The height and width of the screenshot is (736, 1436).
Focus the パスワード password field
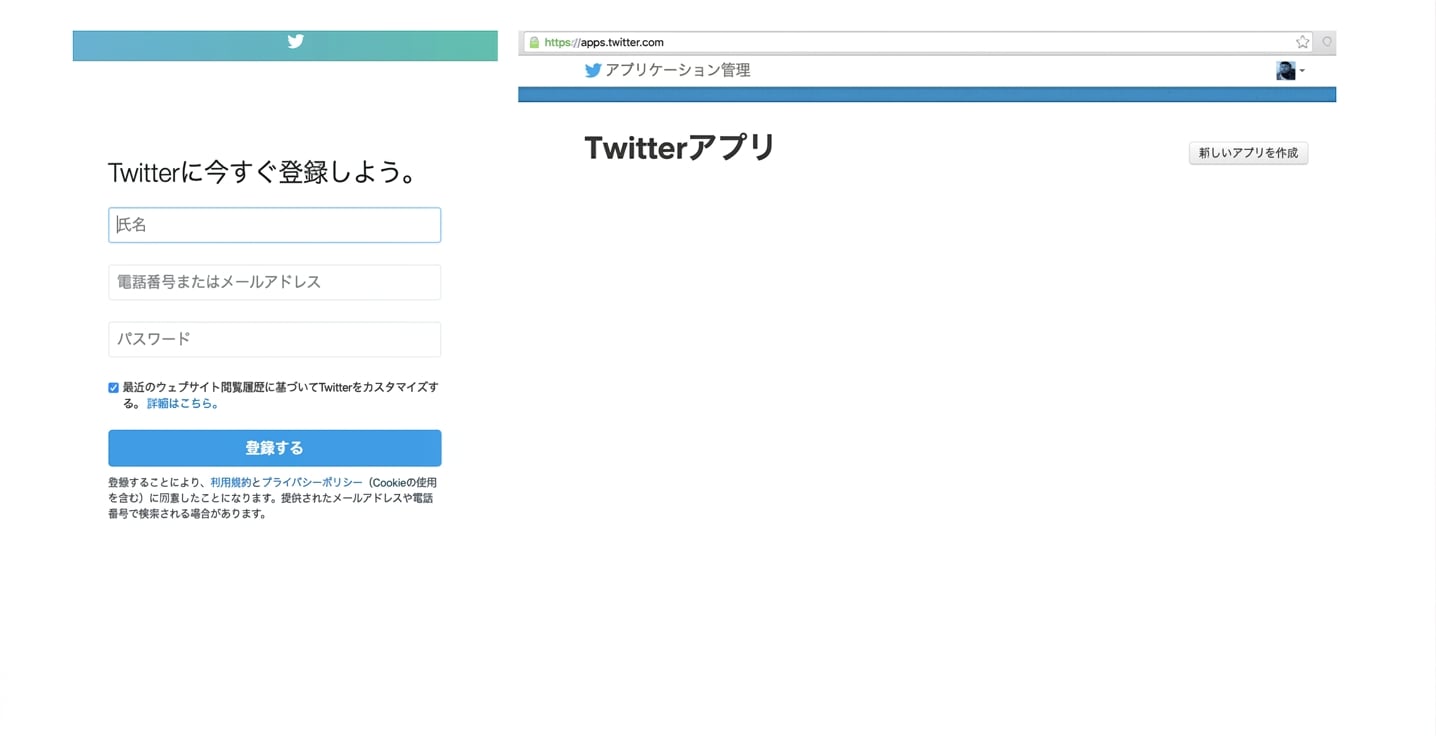(x=274, y=339)
